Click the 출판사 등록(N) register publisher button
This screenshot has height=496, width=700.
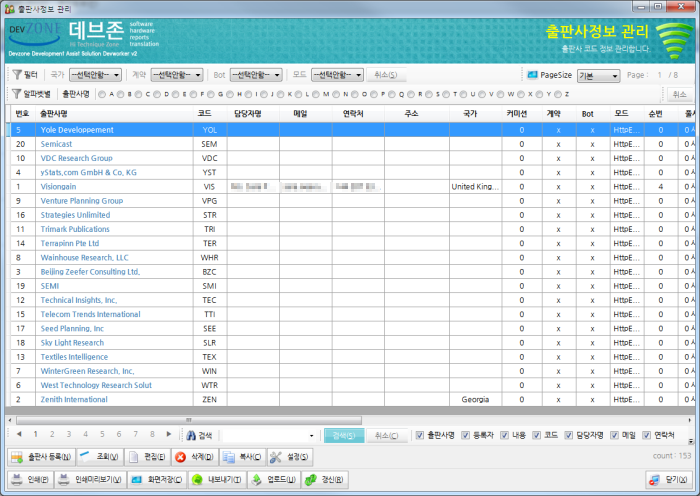tap(42, 457)
